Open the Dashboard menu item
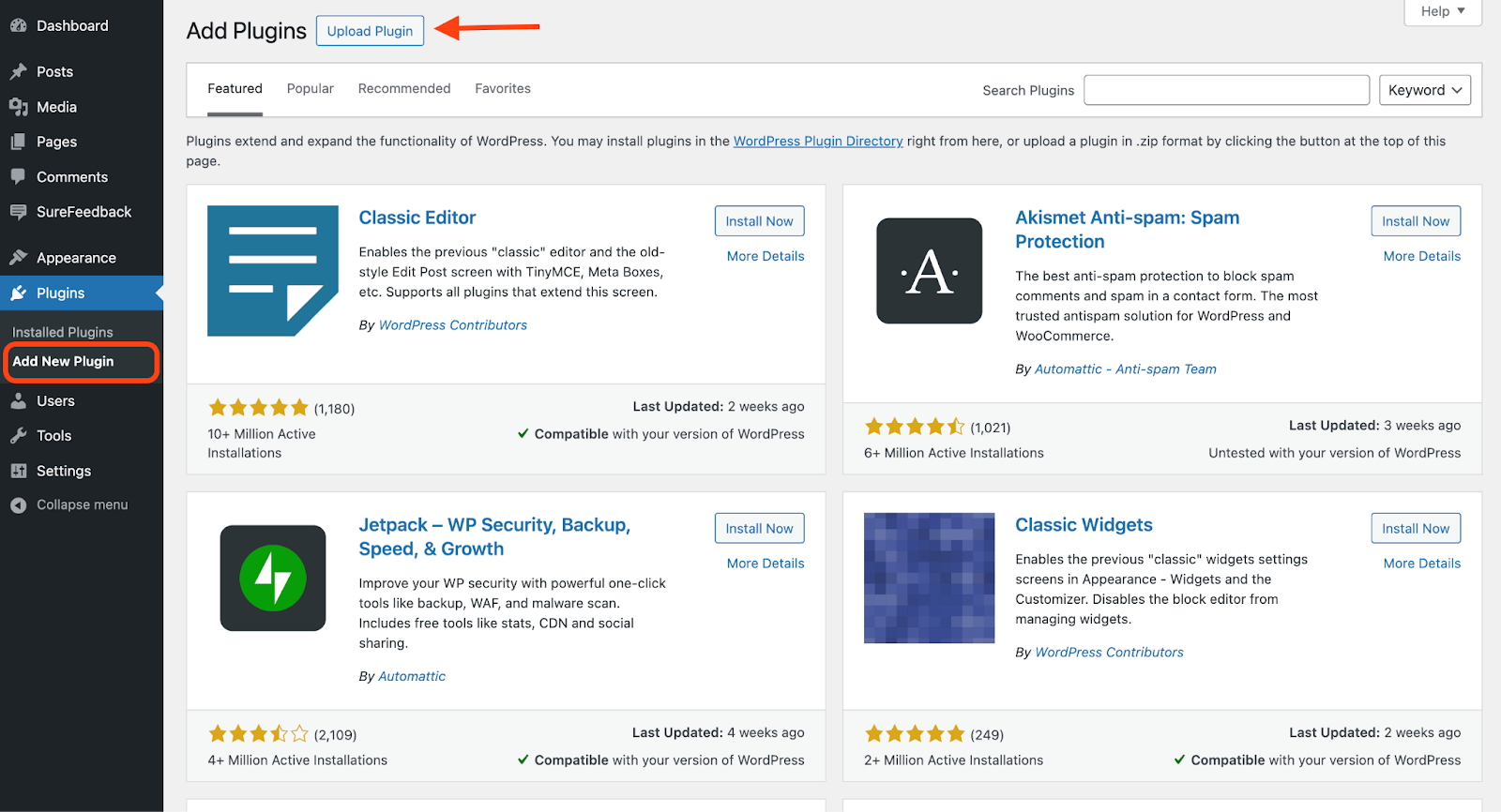Viewport: 1501px width, 812px height. [x=82, y=26]
